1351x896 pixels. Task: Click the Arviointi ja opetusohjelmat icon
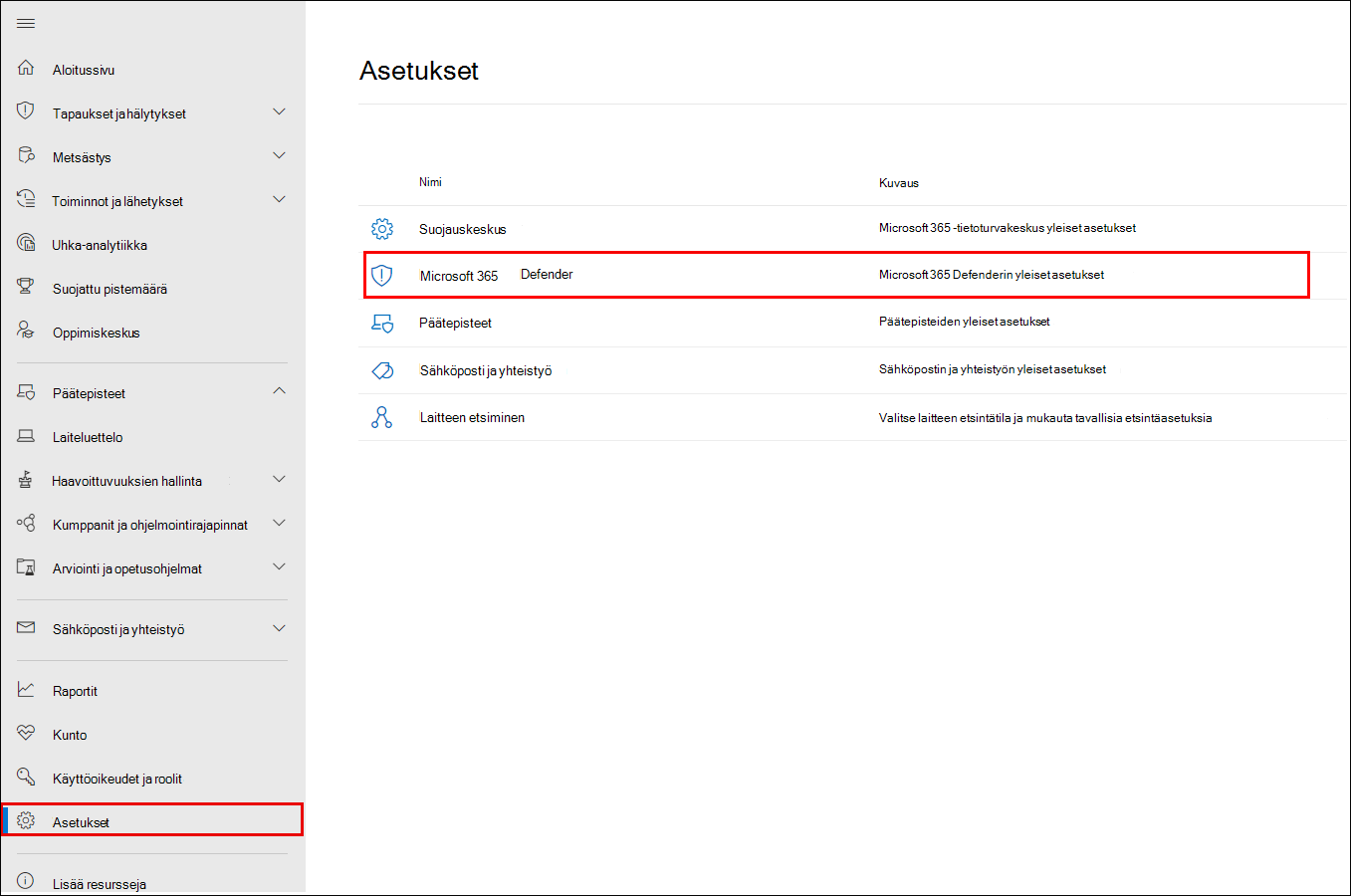(x=26, y=567)
